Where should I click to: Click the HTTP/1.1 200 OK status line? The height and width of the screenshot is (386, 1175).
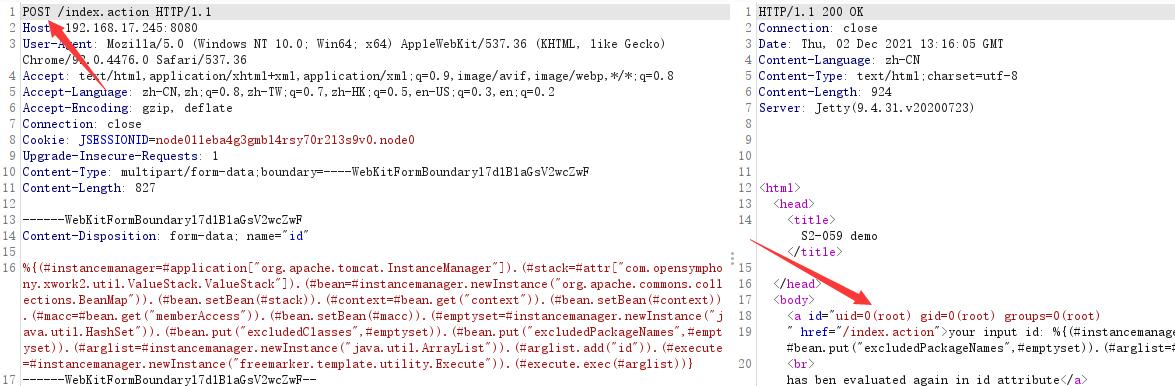pos(810,12)
